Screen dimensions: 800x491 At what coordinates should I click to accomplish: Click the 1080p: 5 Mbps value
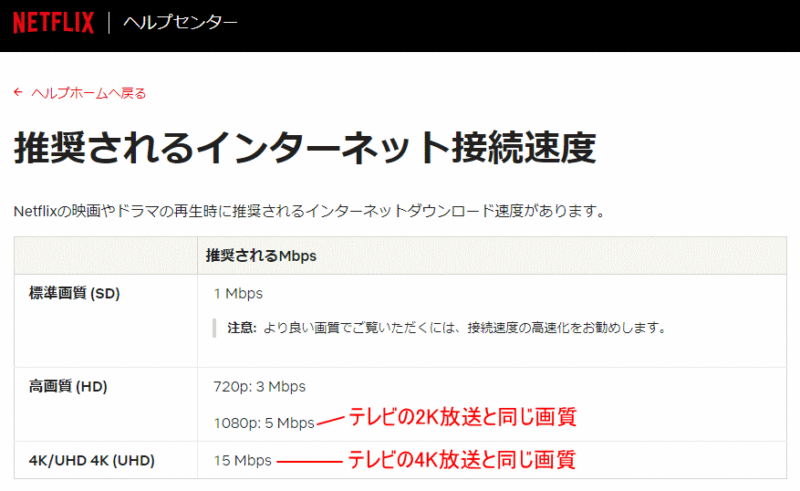(264, 423)
